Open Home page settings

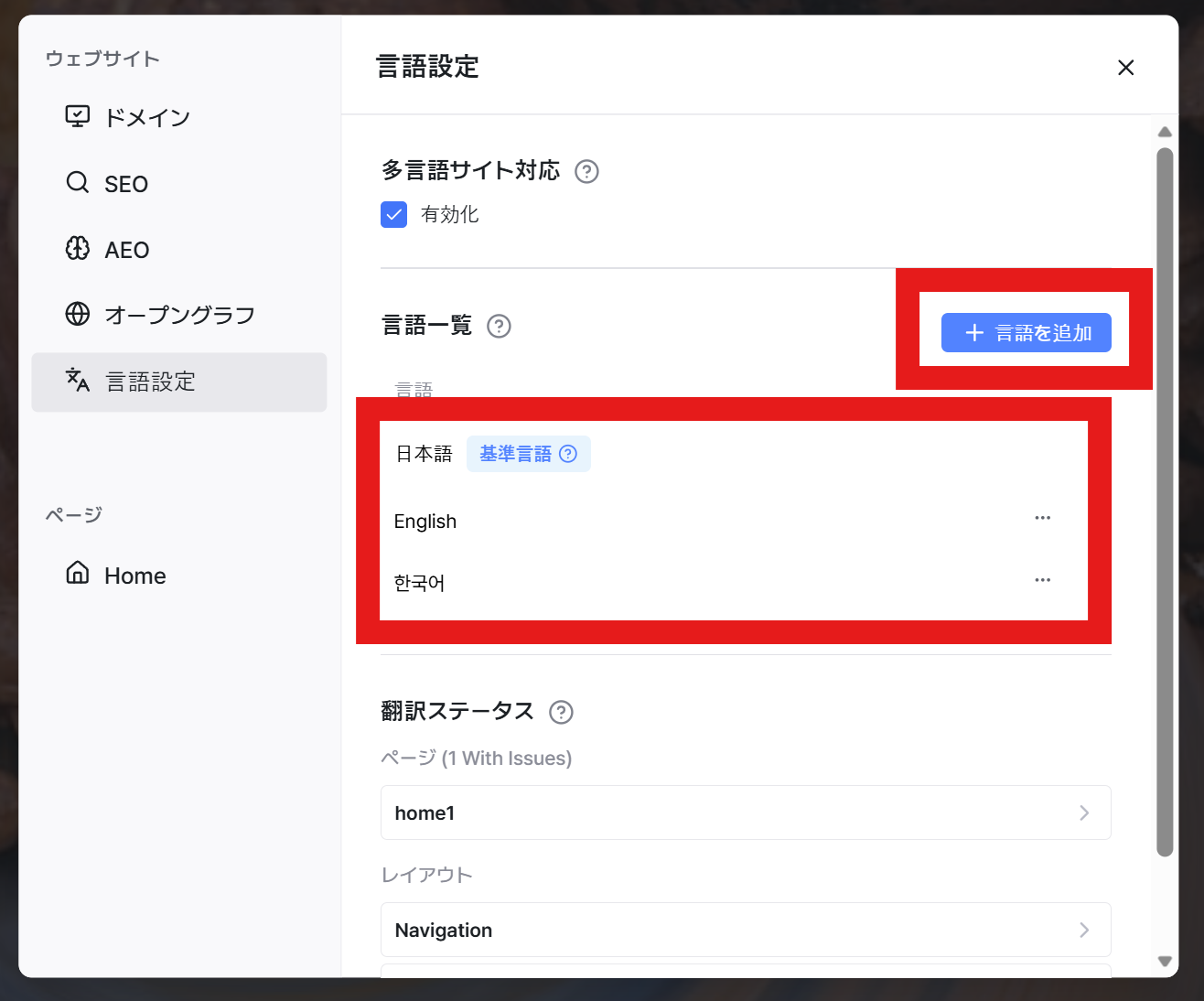(x=178, y=575)
